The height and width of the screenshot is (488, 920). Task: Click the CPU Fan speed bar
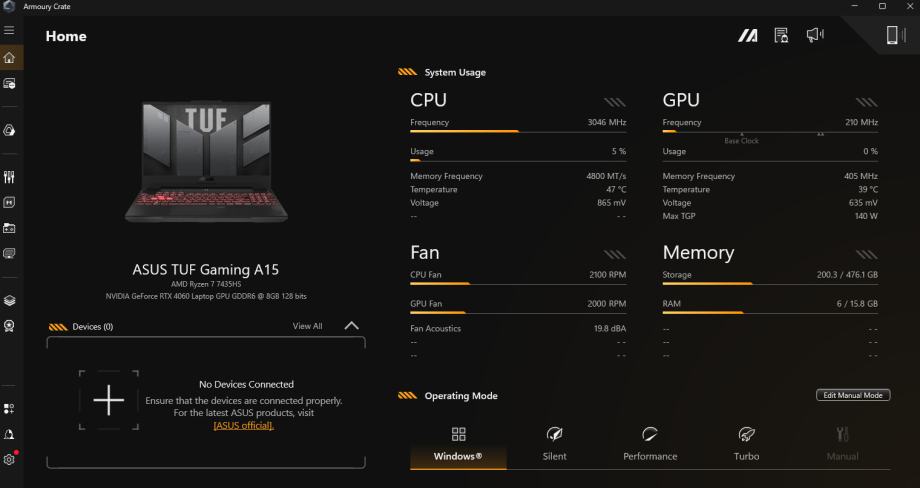tap(518, 284)
